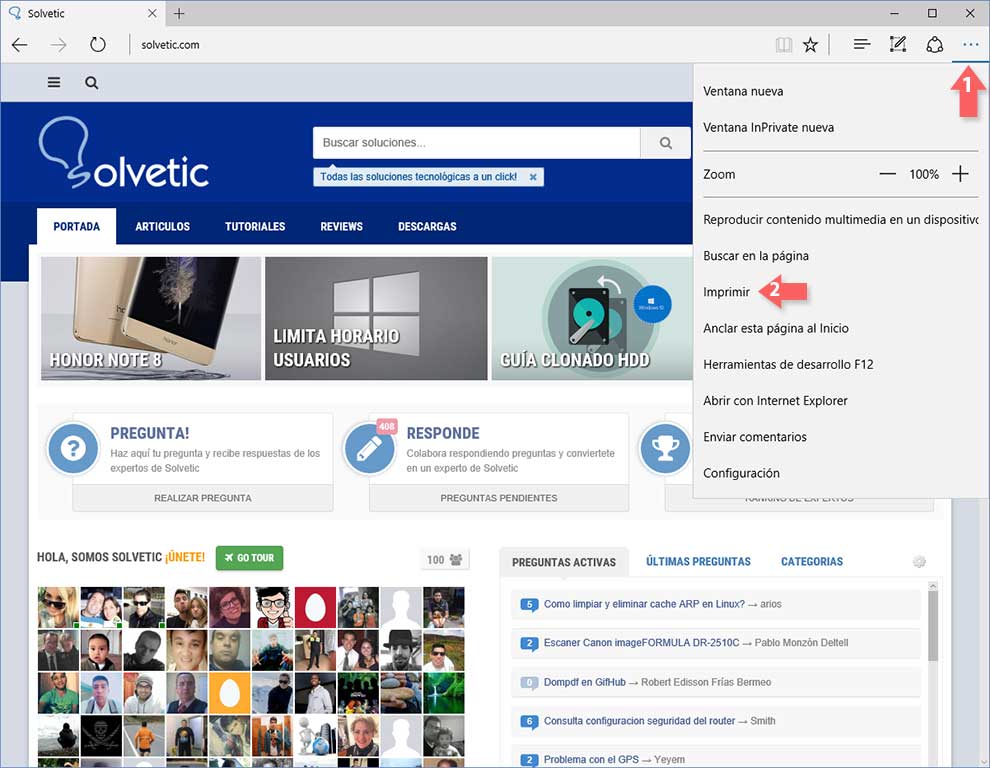The width and height of the screenshot is (990, 768).
Task: Click the browser forward arrow
Action: 58,45
